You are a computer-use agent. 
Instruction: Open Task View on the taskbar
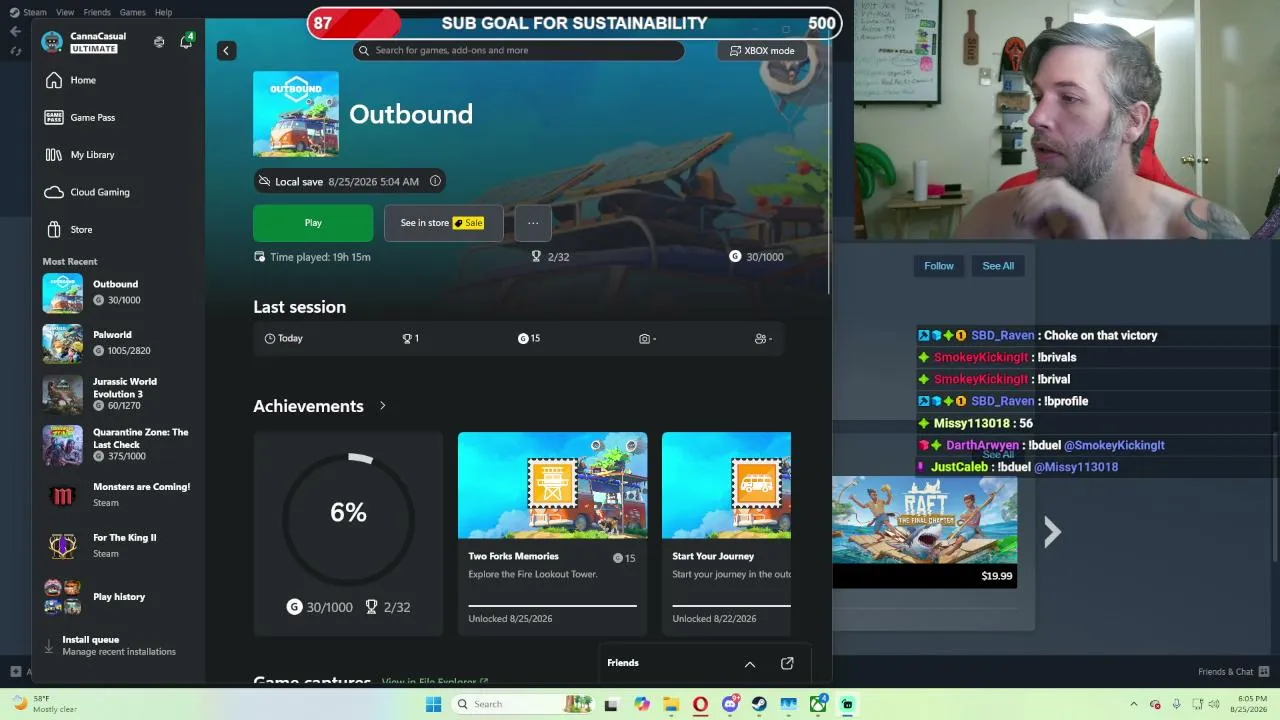611,704
